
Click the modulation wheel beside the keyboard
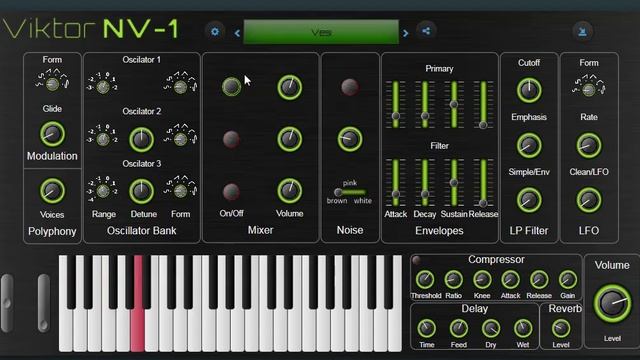[x=44, y=303]
